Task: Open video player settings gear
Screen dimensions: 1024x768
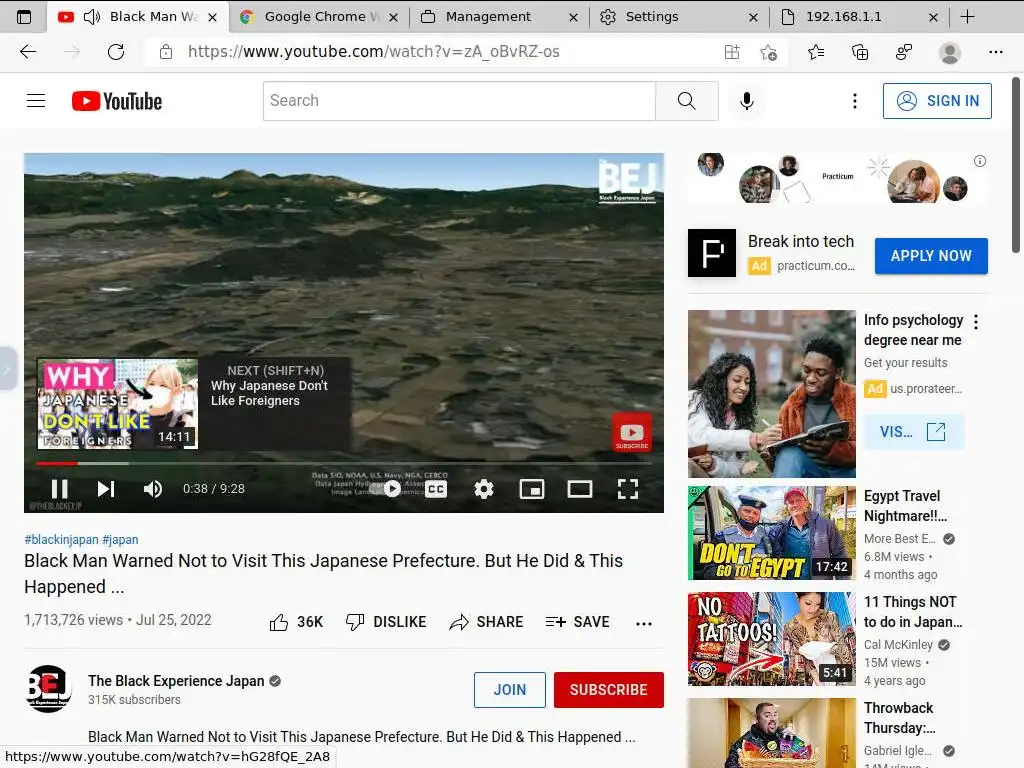Action: click(484, 488)
